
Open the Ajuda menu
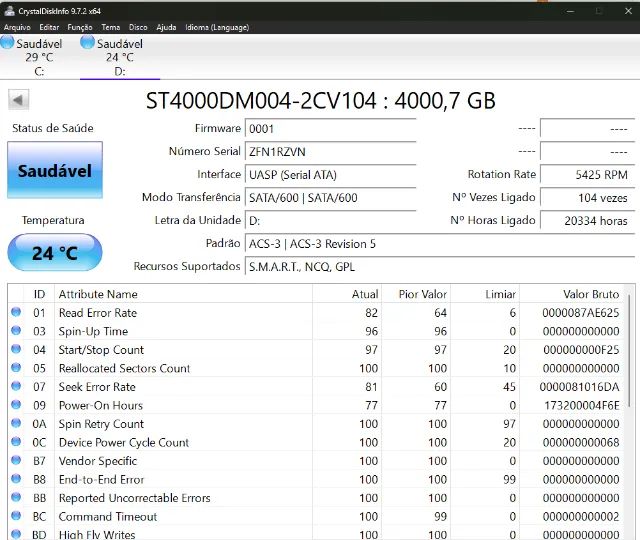pos(166,27)
